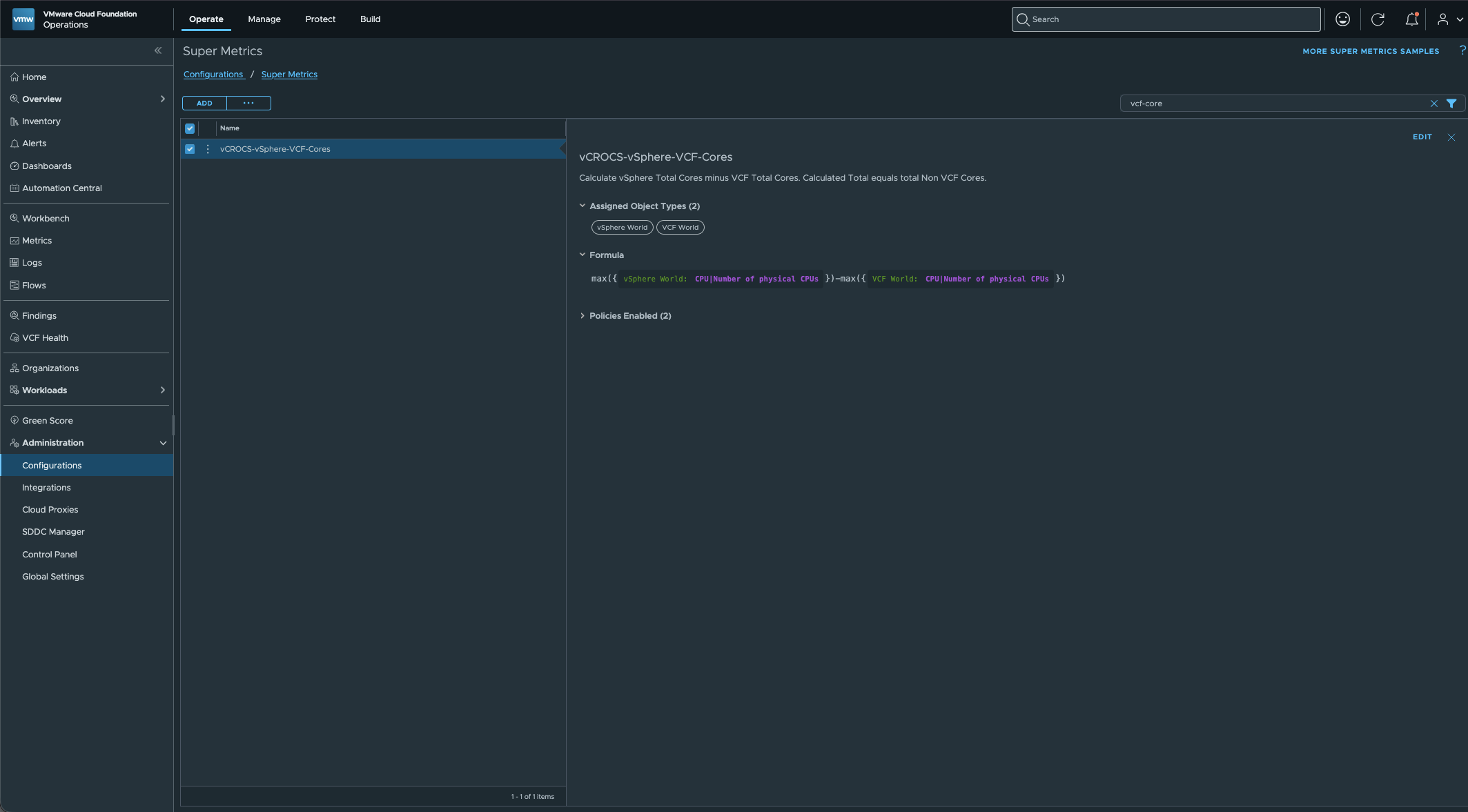Image resolution: width=1468 pixels, height=812 pixels.
Task: Click the Configurations breadcrumb link
Action: pyautogui.click(x=213, y=75)
